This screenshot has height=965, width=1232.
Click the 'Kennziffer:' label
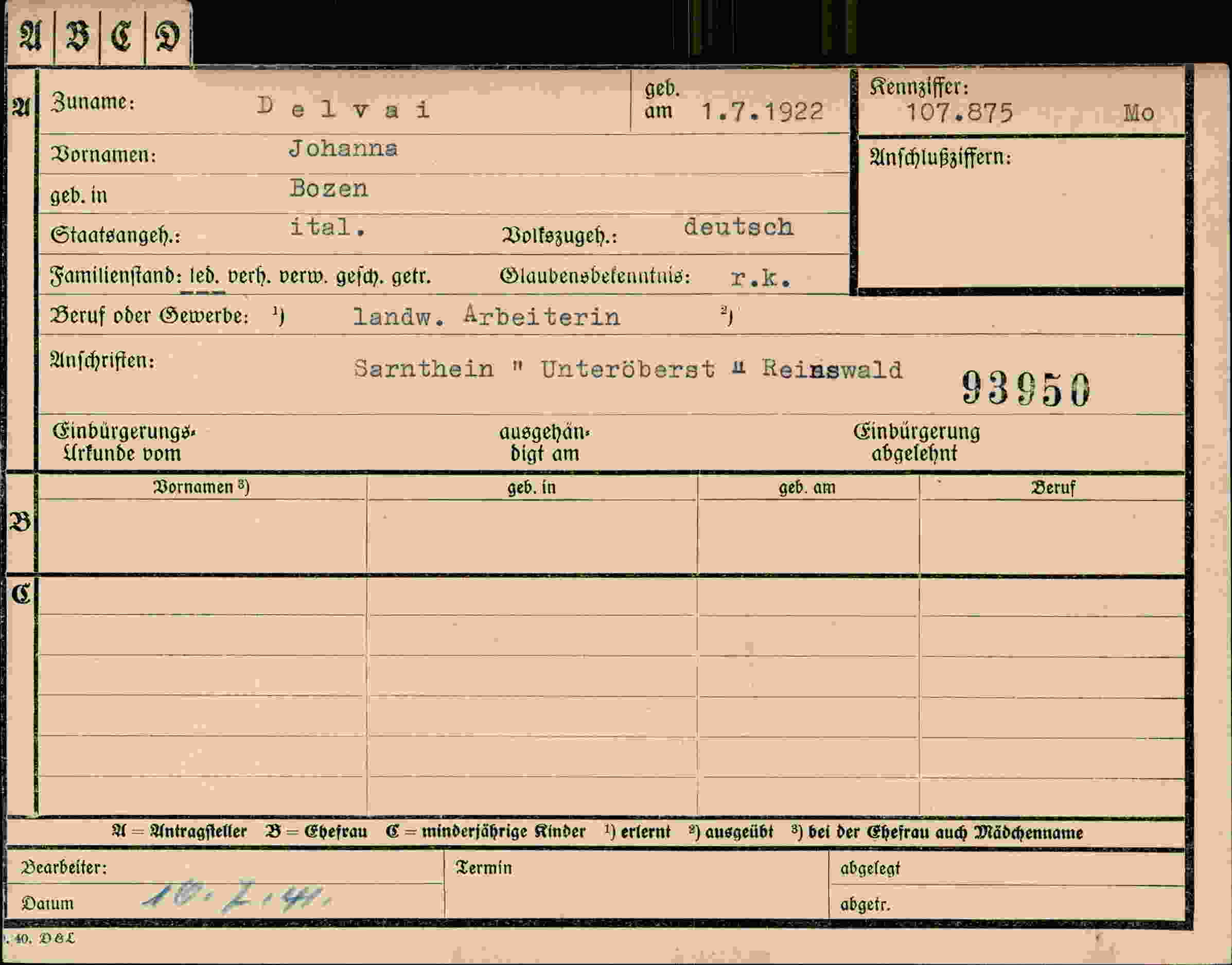pos(919,86)
